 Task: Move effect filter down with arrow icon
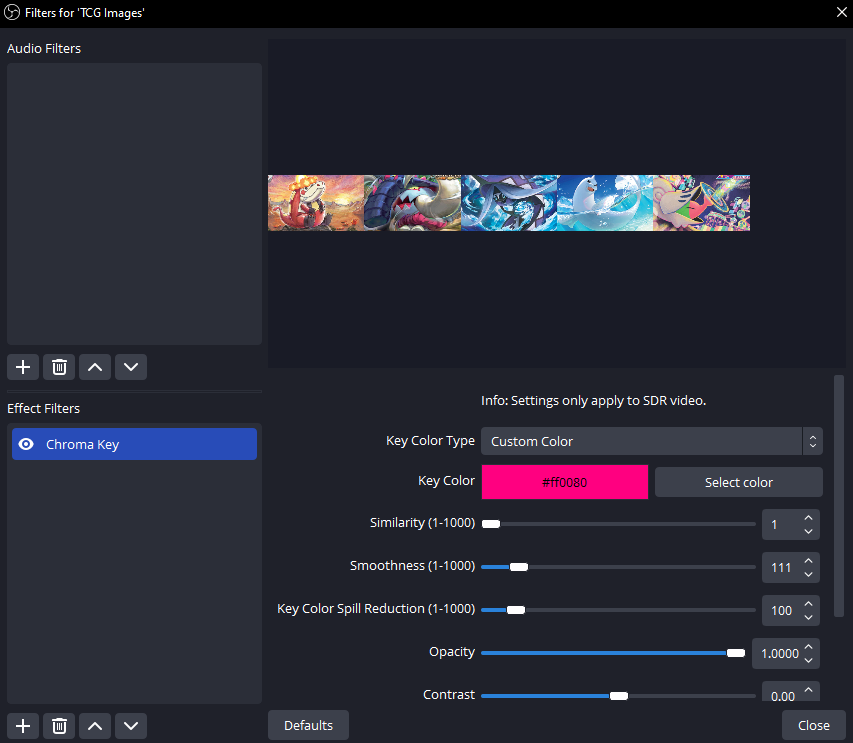tap(131, 726)
